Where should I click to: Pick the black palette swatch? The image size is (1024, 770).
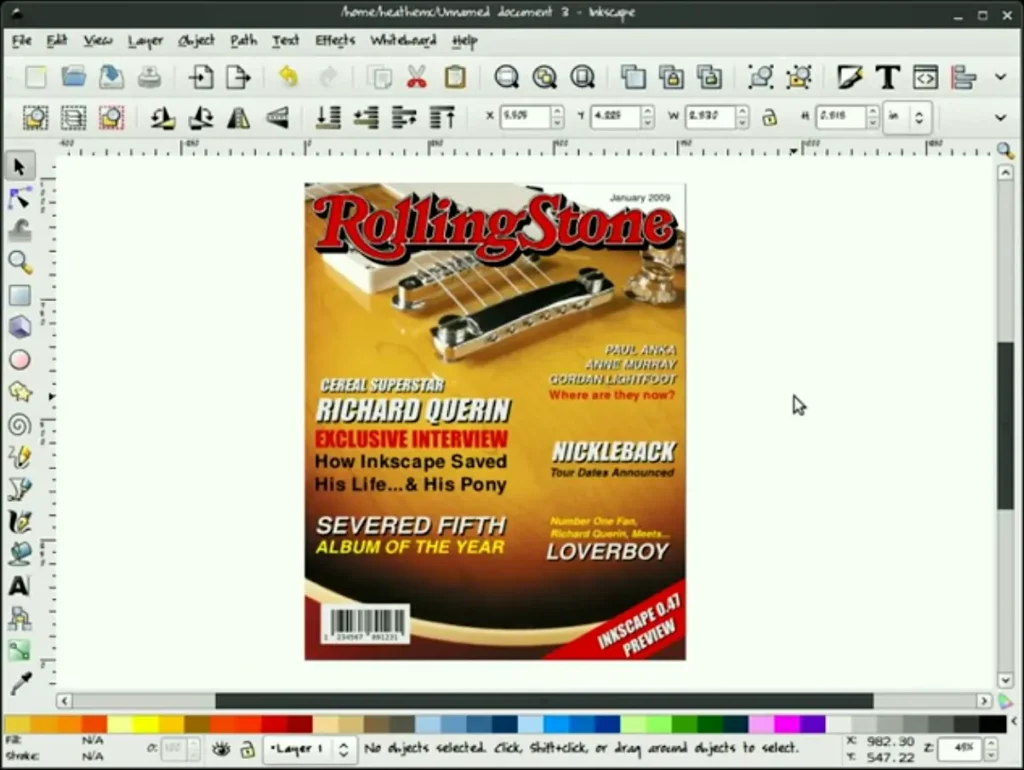(993, 724)
